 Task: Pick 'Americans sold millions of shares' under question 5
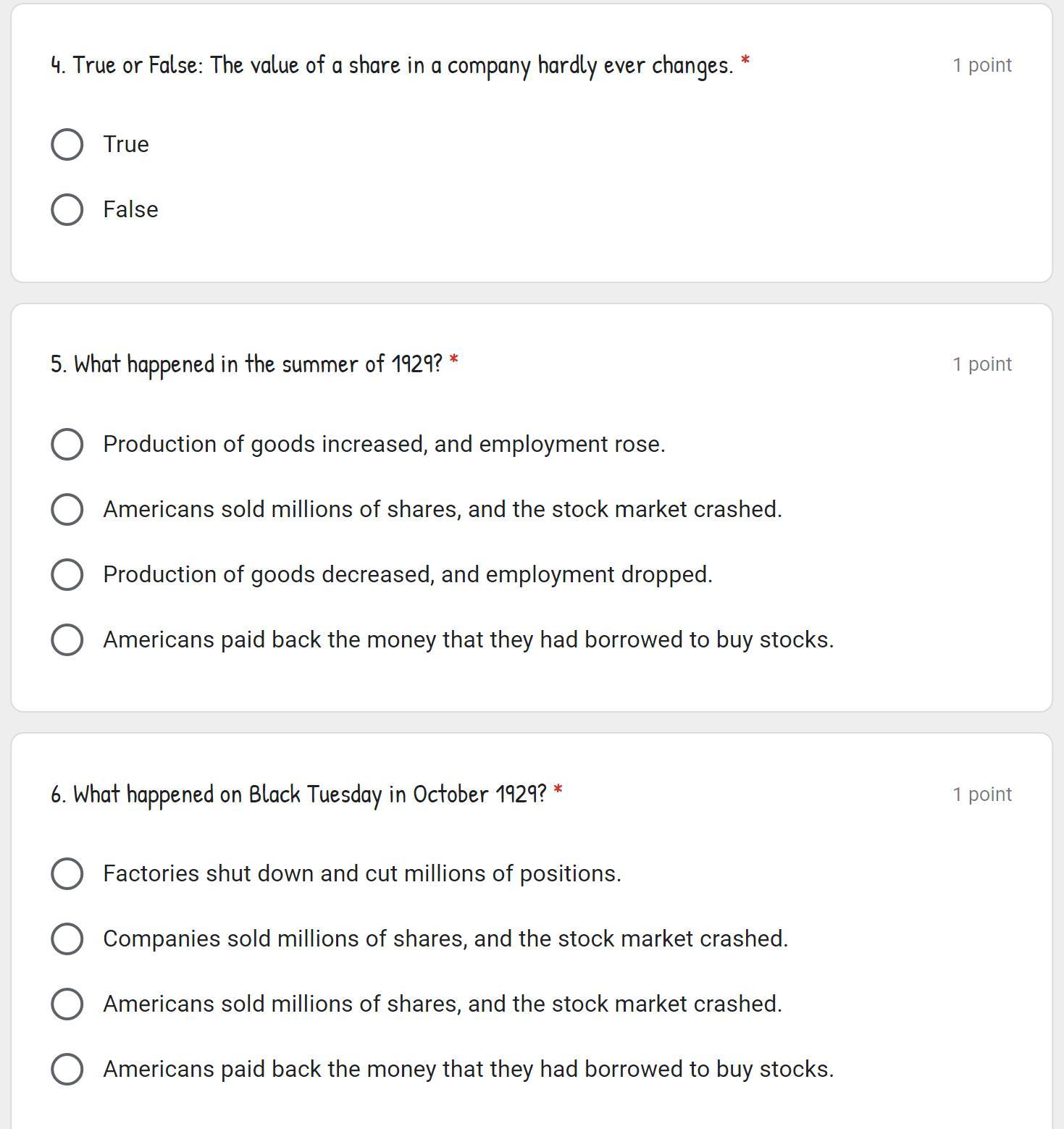67,509
